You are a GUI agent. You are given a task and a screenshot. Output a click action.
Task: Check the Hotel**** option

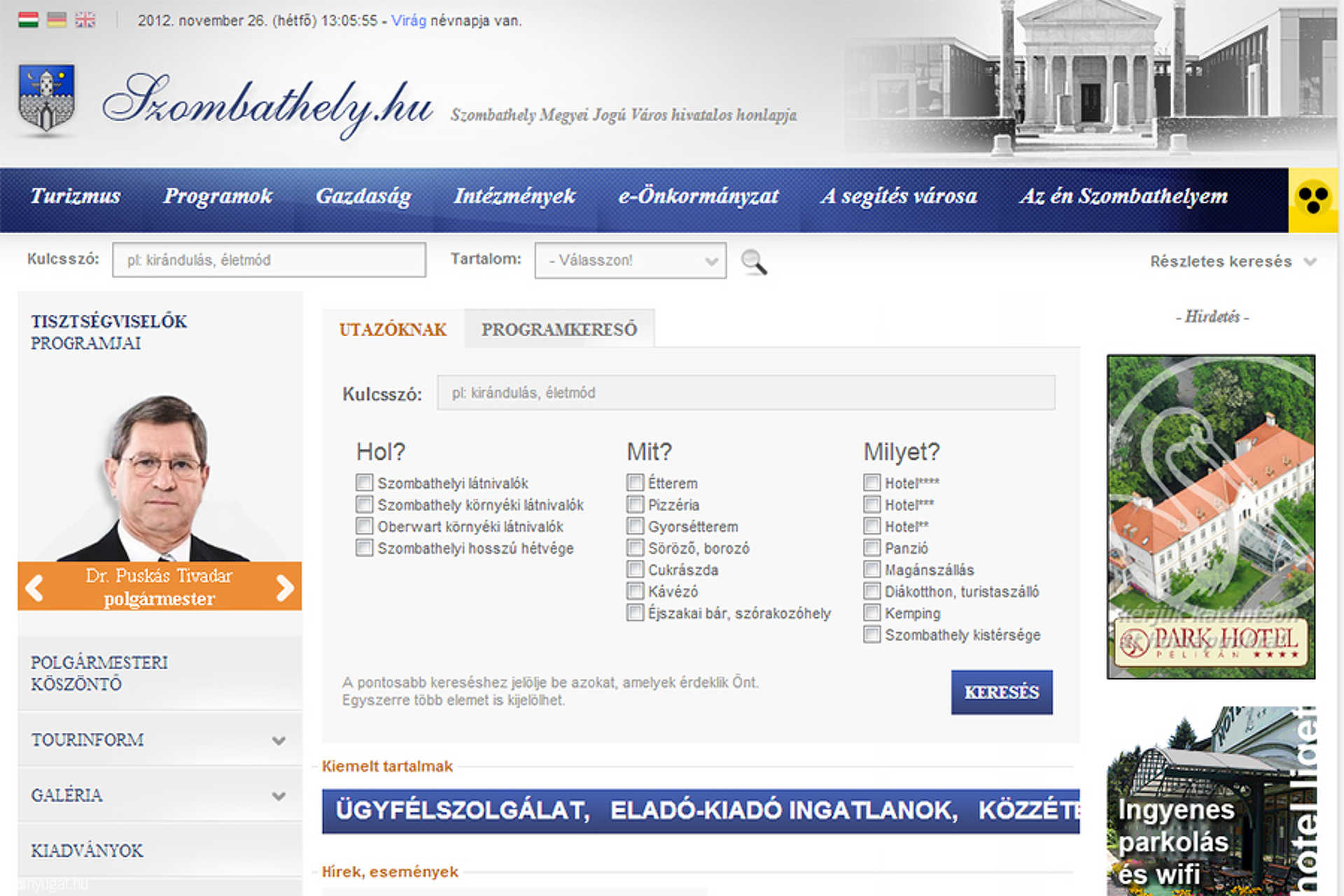click(x=871, y=482)
